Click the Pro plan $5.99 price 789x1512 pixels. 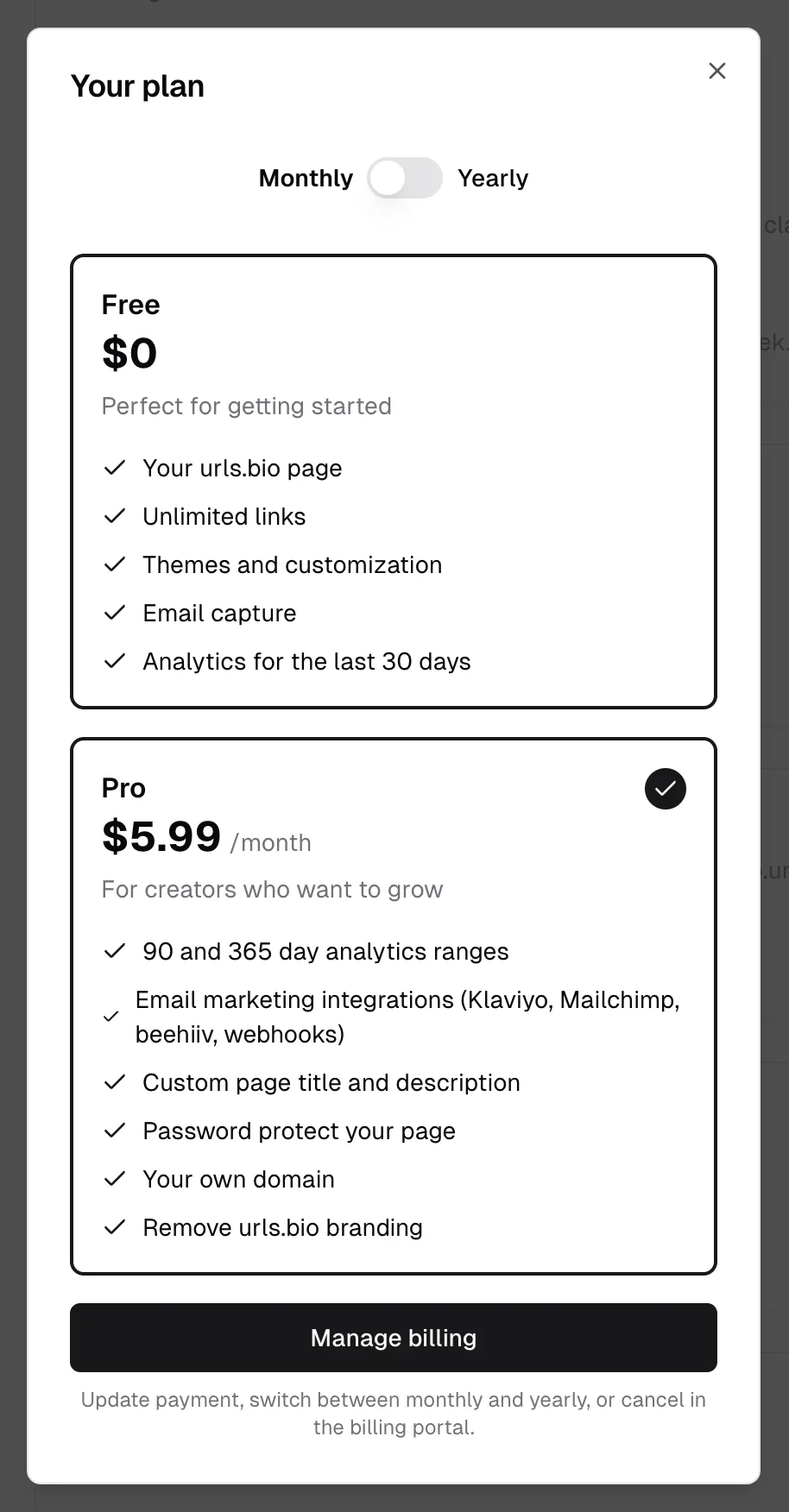click(161, 836)
